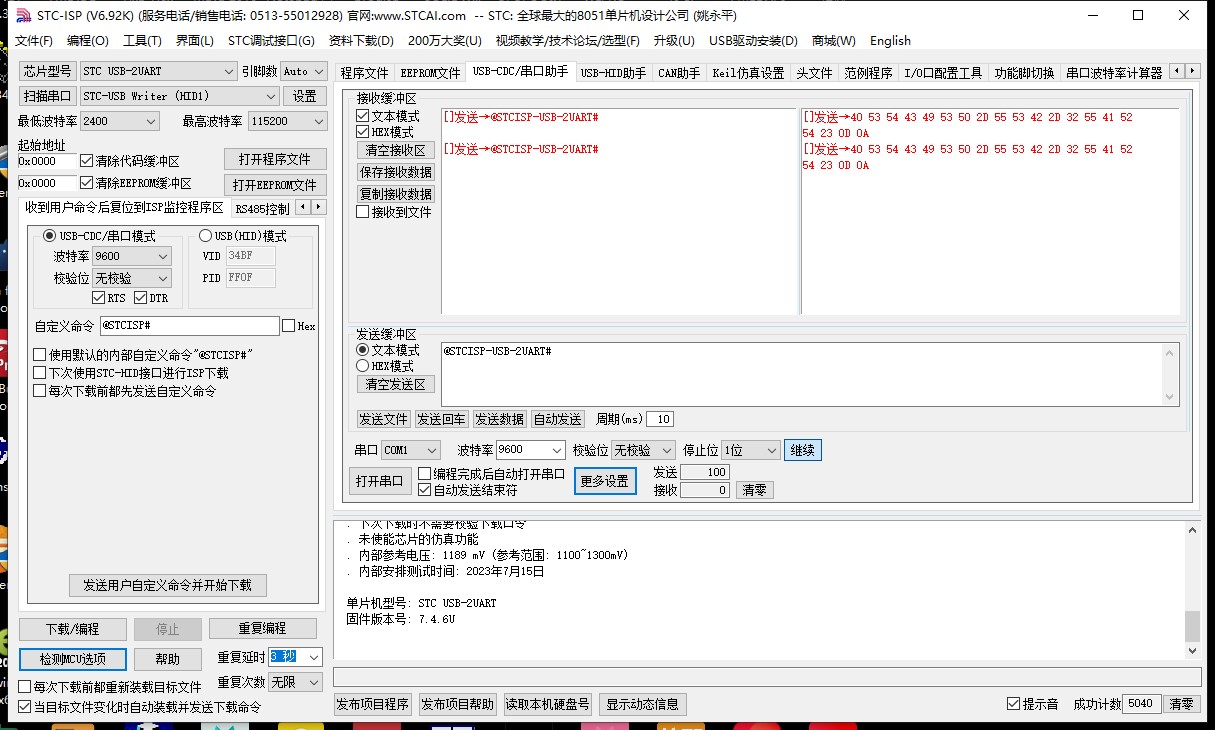The image size is (1215, 730).
Task: Switch to the EEPROM文件 tab
Action: [430, 73]
